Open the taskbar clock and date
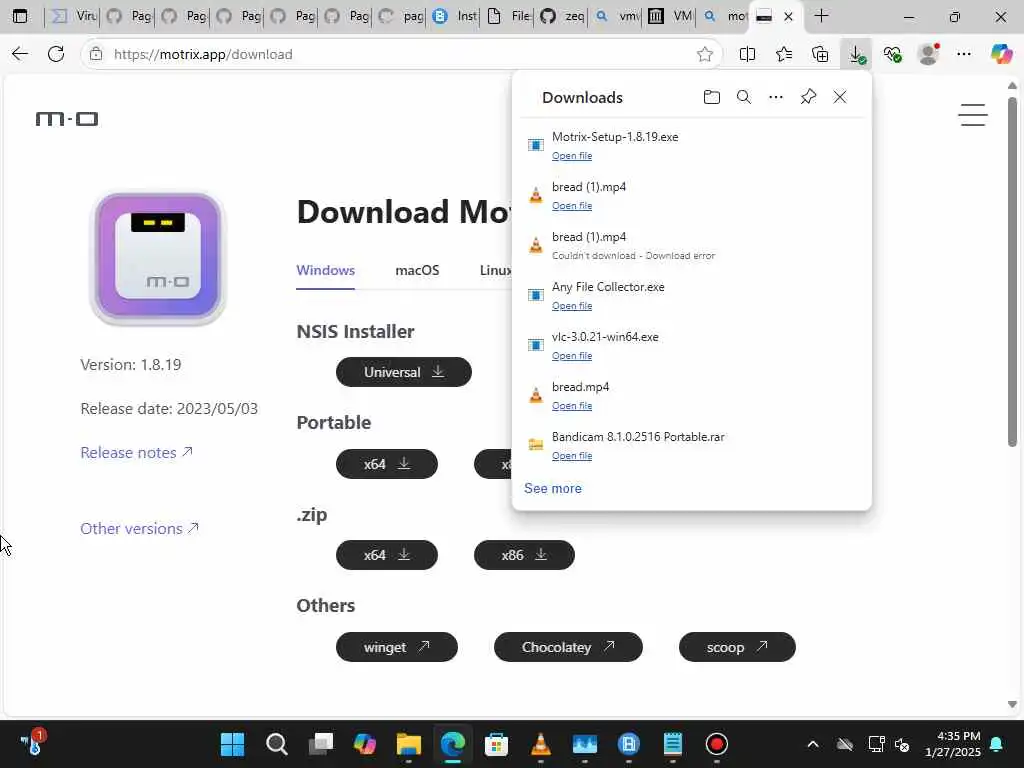Image resolution: width=1024 pixels, height=768 pixels. pyautogui.click(x=953, y=744)
